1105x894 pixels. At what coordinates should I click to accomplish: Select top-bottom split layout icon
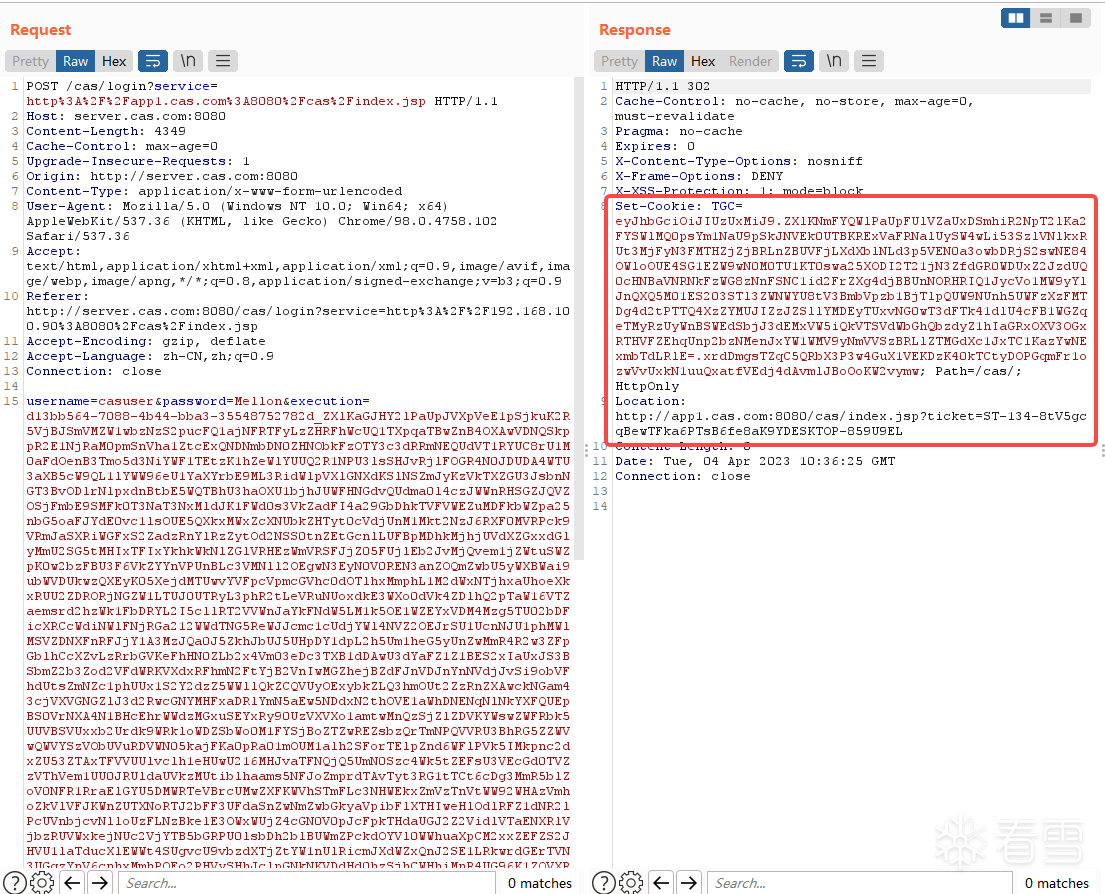click(x=1046, y=18)
